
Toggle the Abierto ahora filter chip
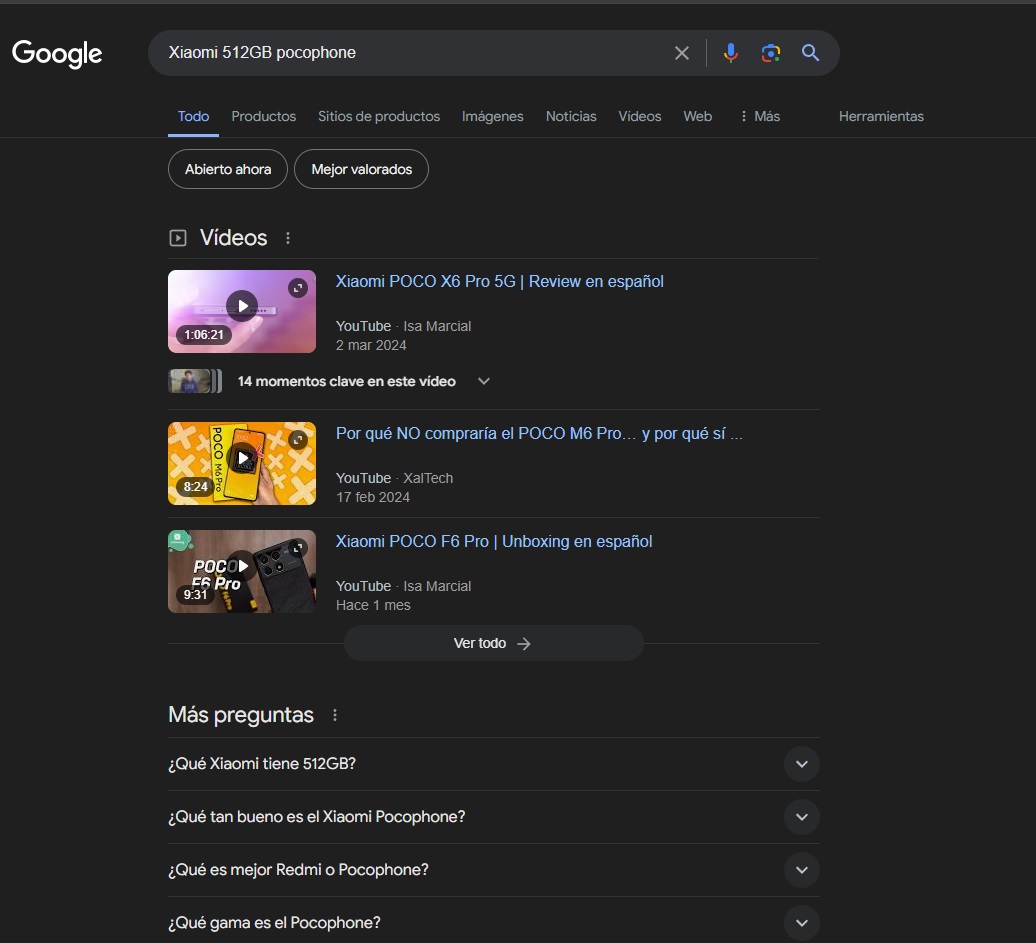point(228,170)
